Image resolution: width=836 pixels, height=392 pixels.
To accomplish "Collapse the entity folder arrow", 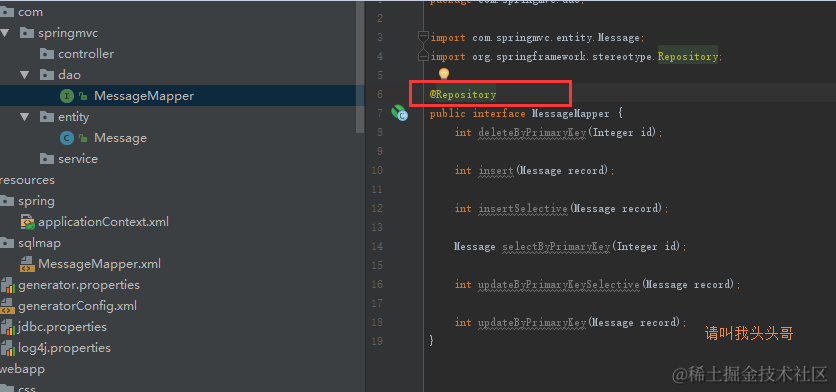I will [x=25, y=117].
